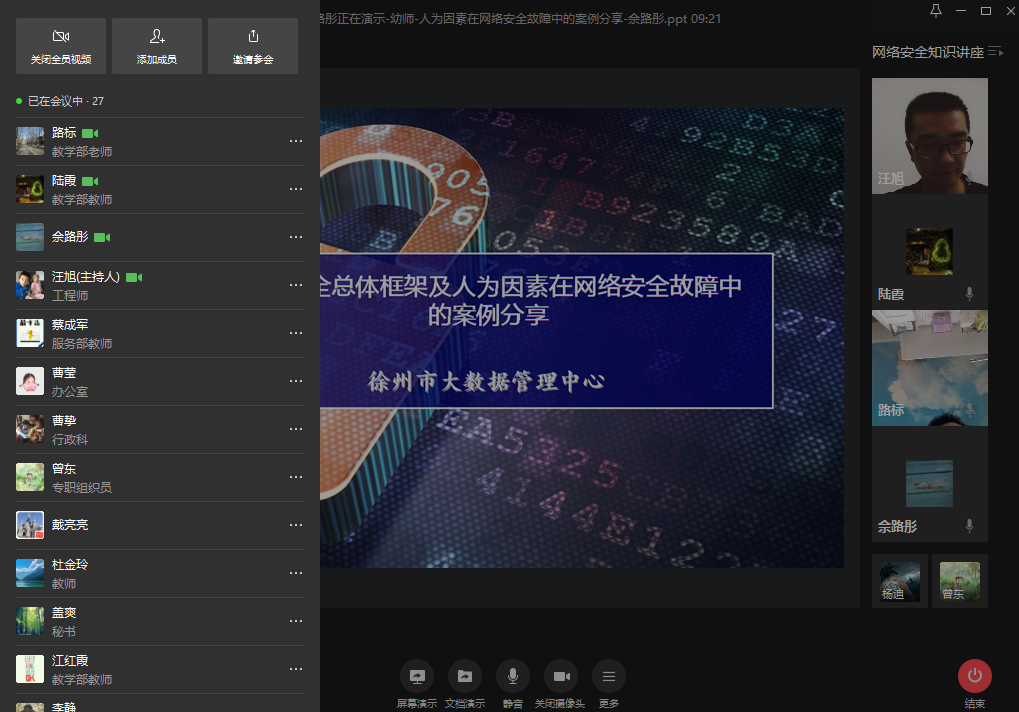Toggle the layout icon beside 网络安全知识讲座
Image resolution: width=1019 pixels, height=712 pixels.
pos(995,52)
